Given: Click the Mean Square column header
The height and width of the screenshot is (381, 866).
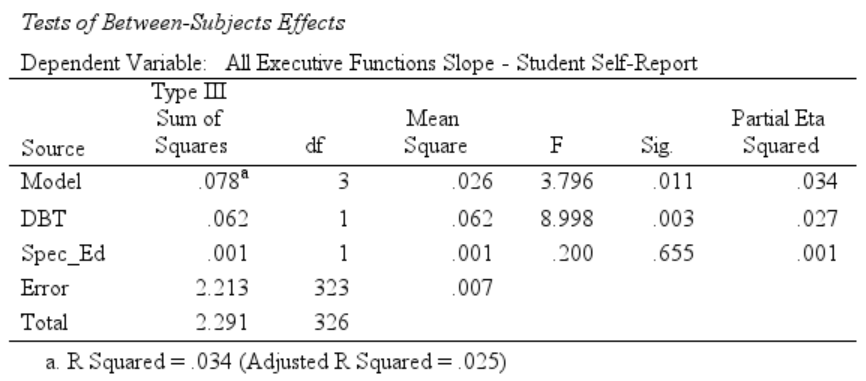Looking at the screenshot, I should [435, 132].
